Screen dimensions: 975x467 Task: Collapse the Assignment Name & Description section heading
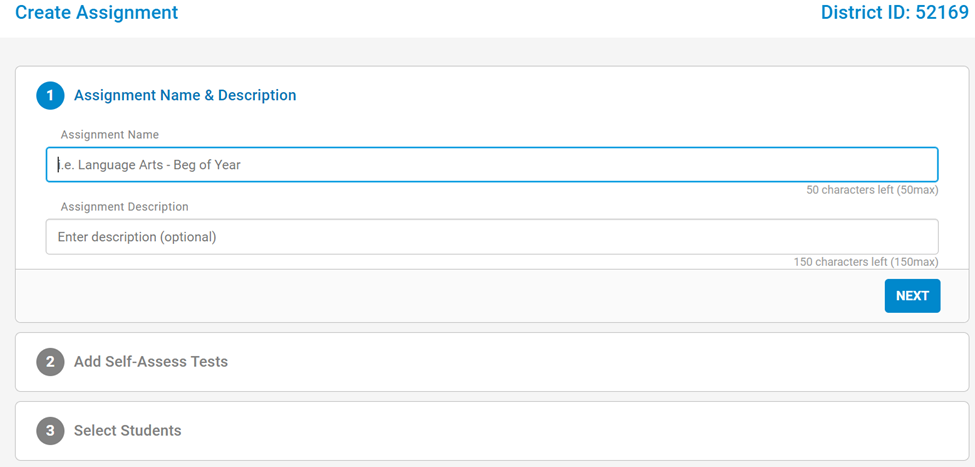coord(185,96)
